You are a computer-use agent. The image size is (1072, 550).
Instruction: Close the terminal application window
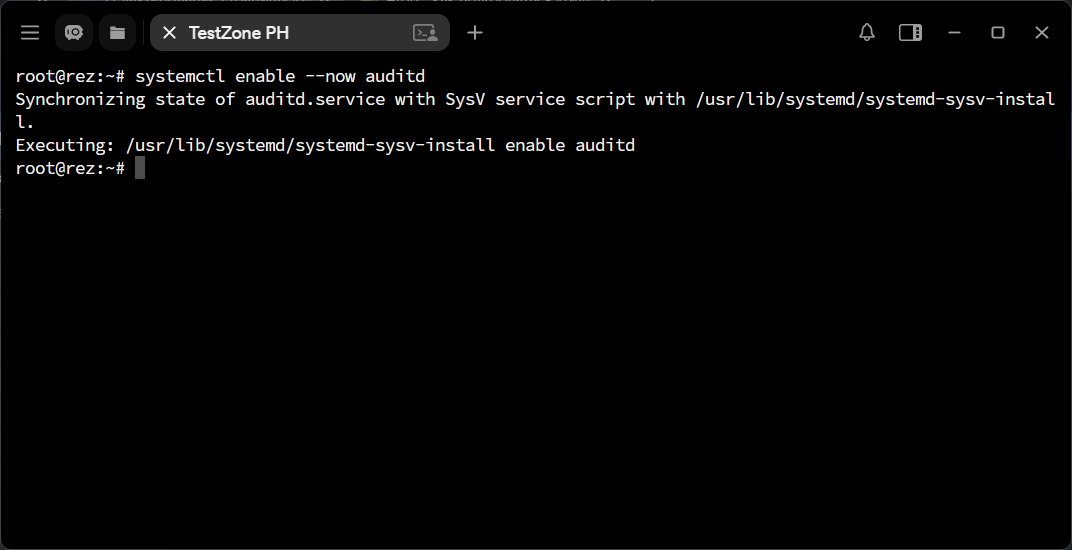(1041, 33)
